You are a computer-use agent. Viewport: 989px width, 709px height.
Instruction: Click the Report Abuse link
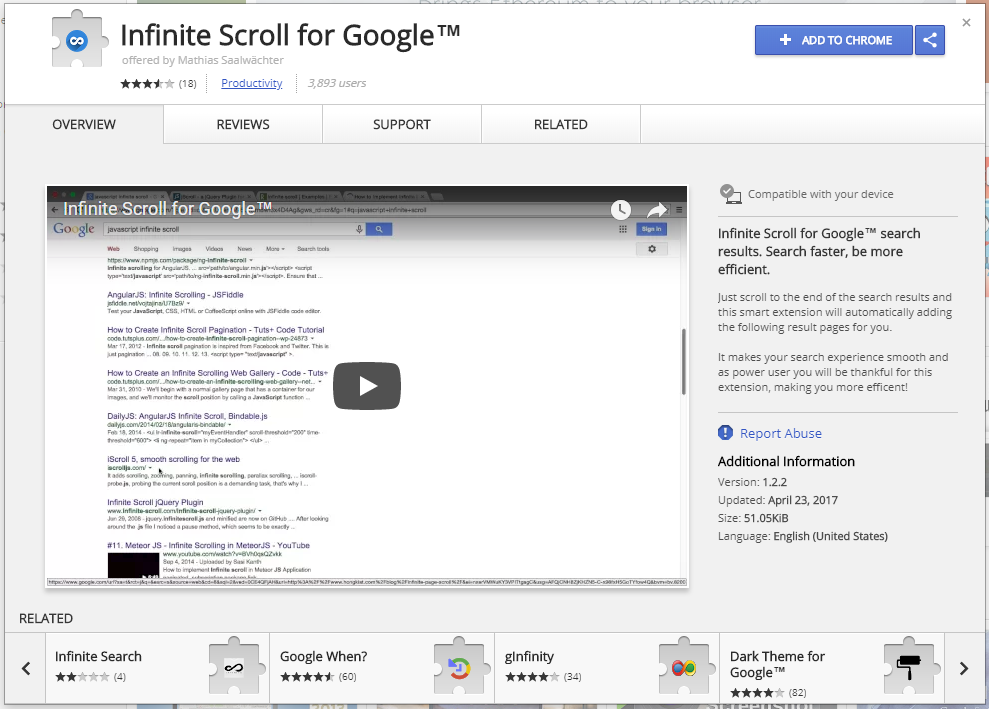click(779, 433)
